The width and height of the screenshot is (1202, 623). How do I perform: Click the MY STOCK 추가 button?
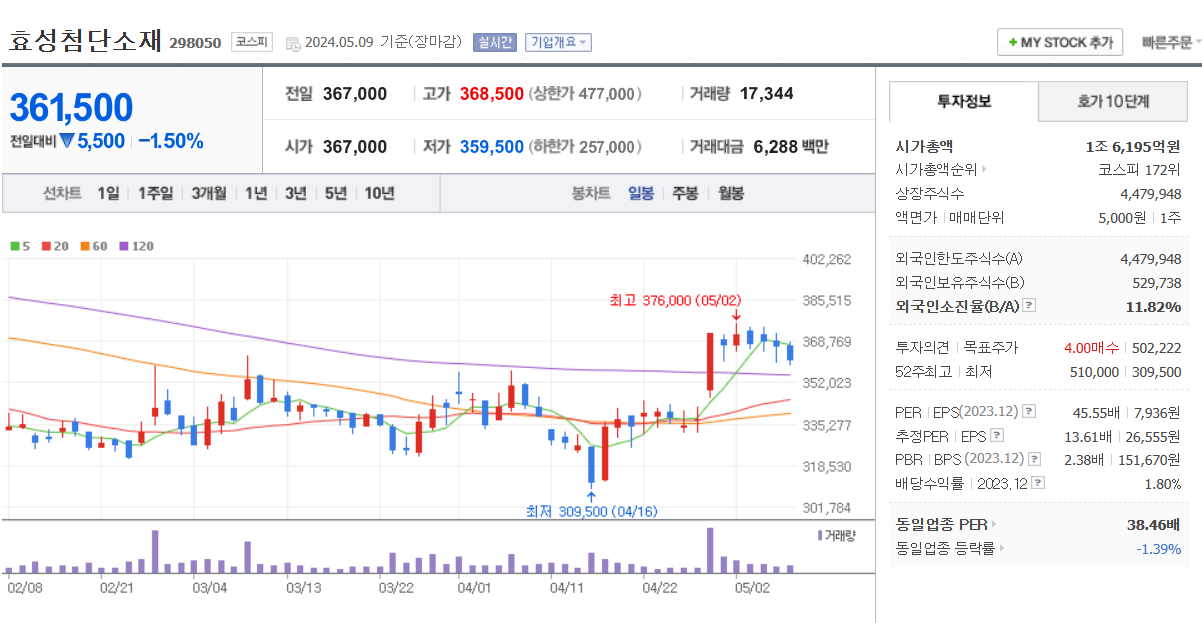1060,42
